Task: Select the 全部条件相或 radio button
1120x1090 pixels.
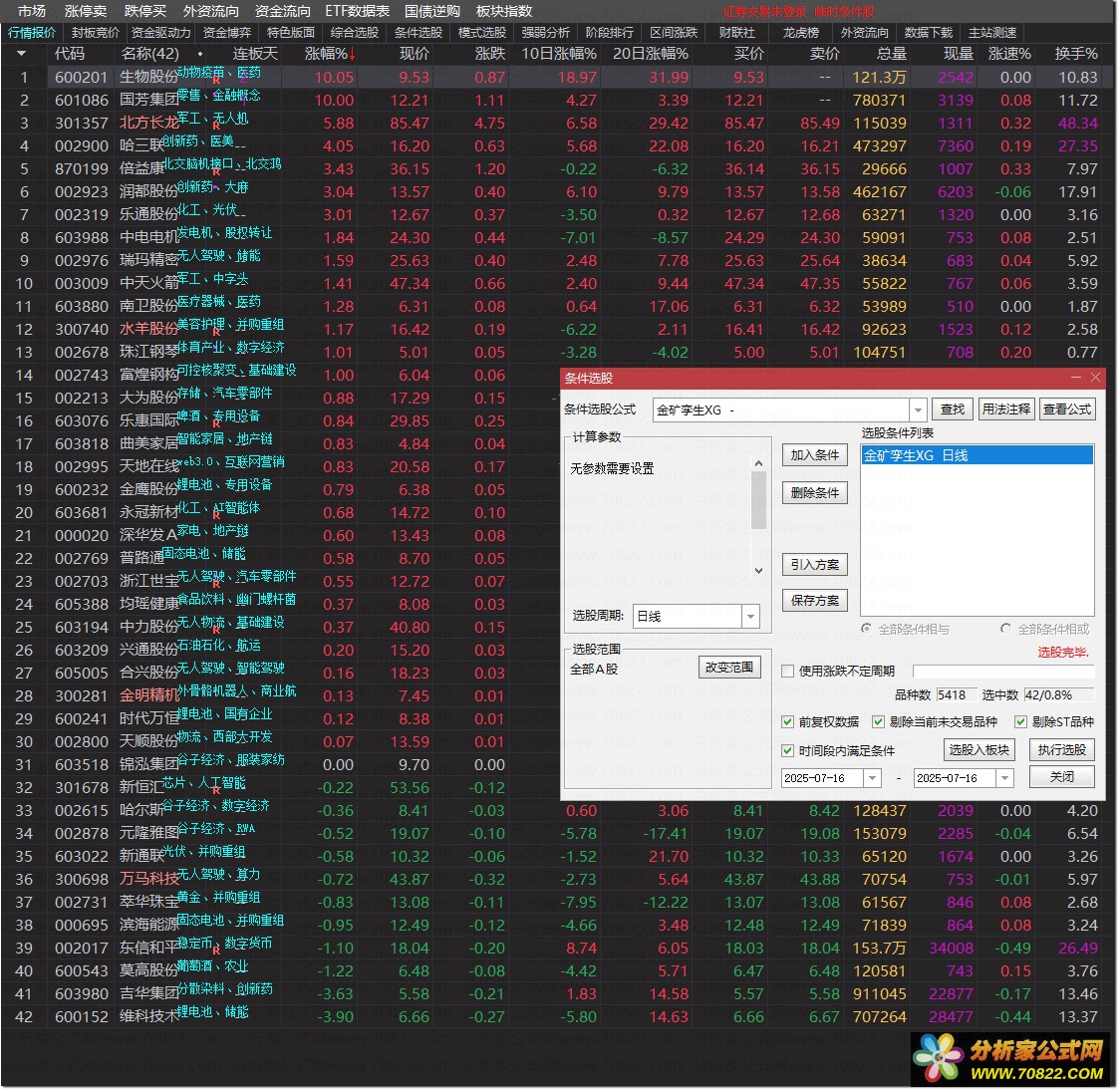Action: click(1005, 629)
